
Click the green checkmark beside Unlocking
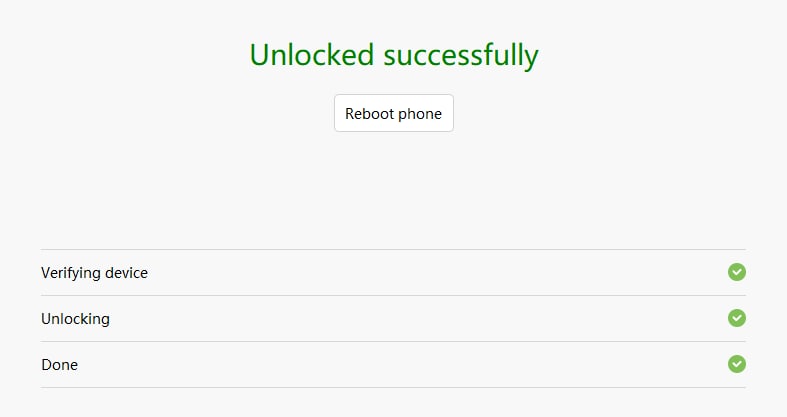(736, 318)
